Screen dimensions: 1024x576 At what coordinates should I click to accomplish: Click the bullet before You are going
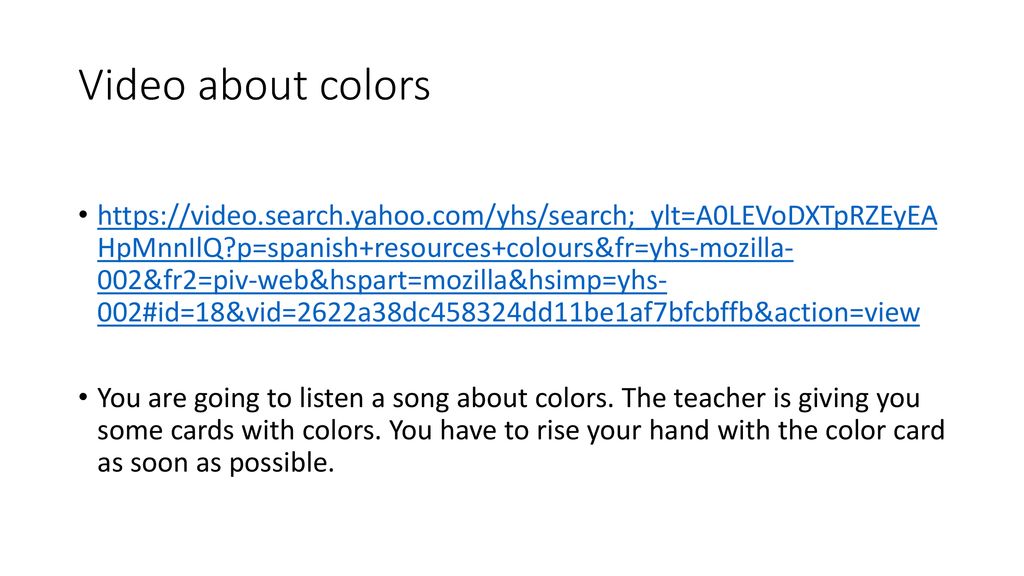tap(82, 397)
